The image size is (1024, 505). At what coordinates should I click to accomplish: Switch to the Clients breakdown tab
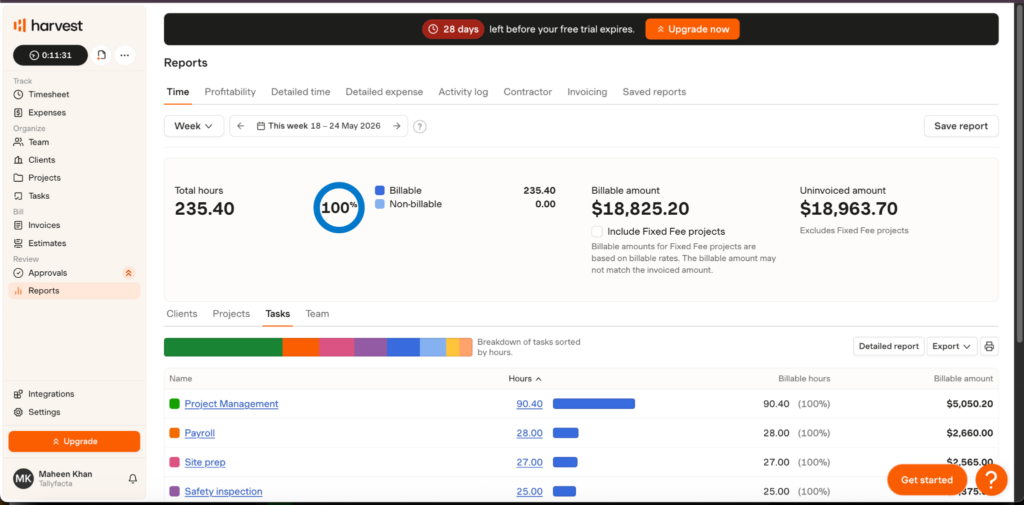tap(182, 314)
